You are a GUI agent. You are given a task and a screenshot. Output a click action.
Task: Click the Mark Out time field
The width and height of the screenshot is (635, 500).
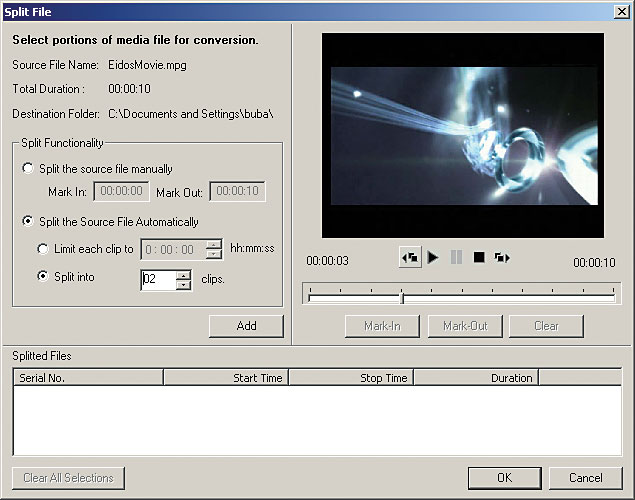click(x=237, y=191)
